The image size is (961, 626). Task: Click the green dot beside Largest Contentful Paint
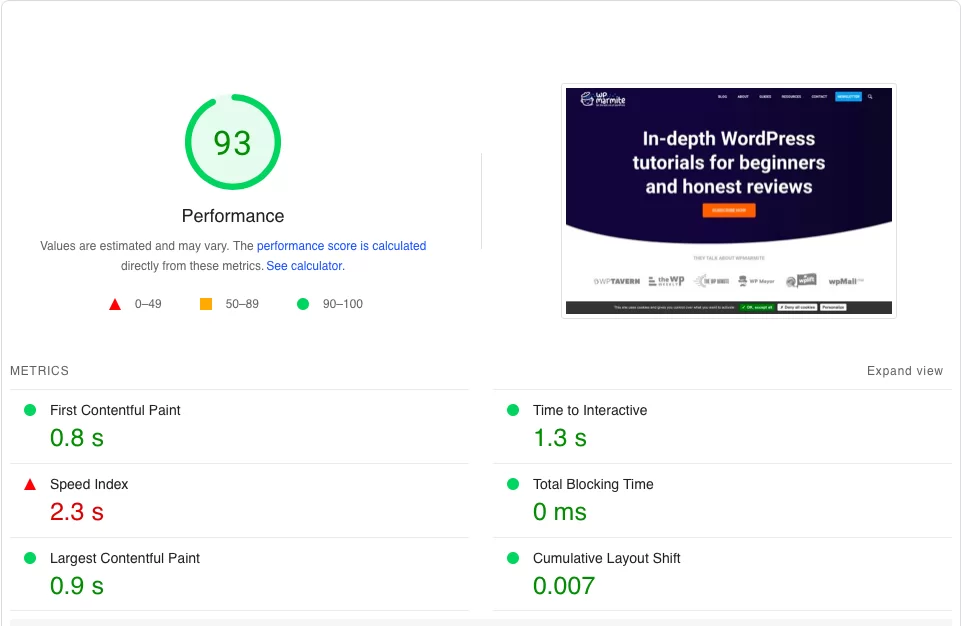(29, 558)
